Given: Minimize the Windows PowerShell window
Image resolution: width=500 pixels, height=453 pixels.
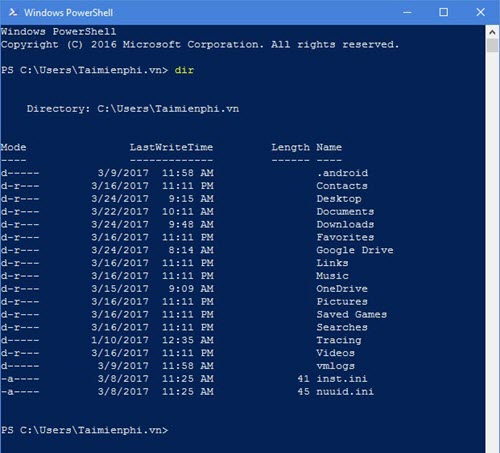Looking at the screenshot, I should click(x=407, y=13).
